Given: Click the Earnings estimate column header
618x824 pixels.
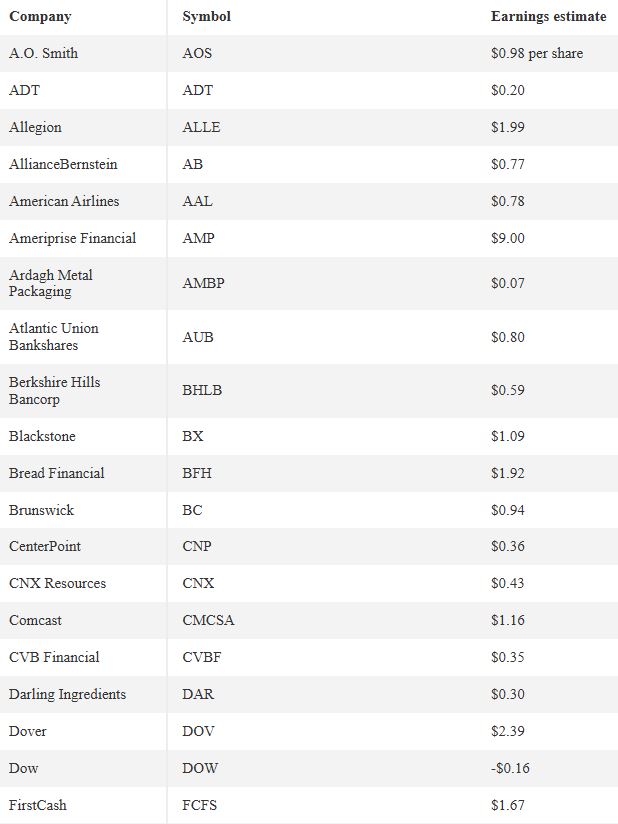Looking at the screenshot, I should tap(549, 16).
